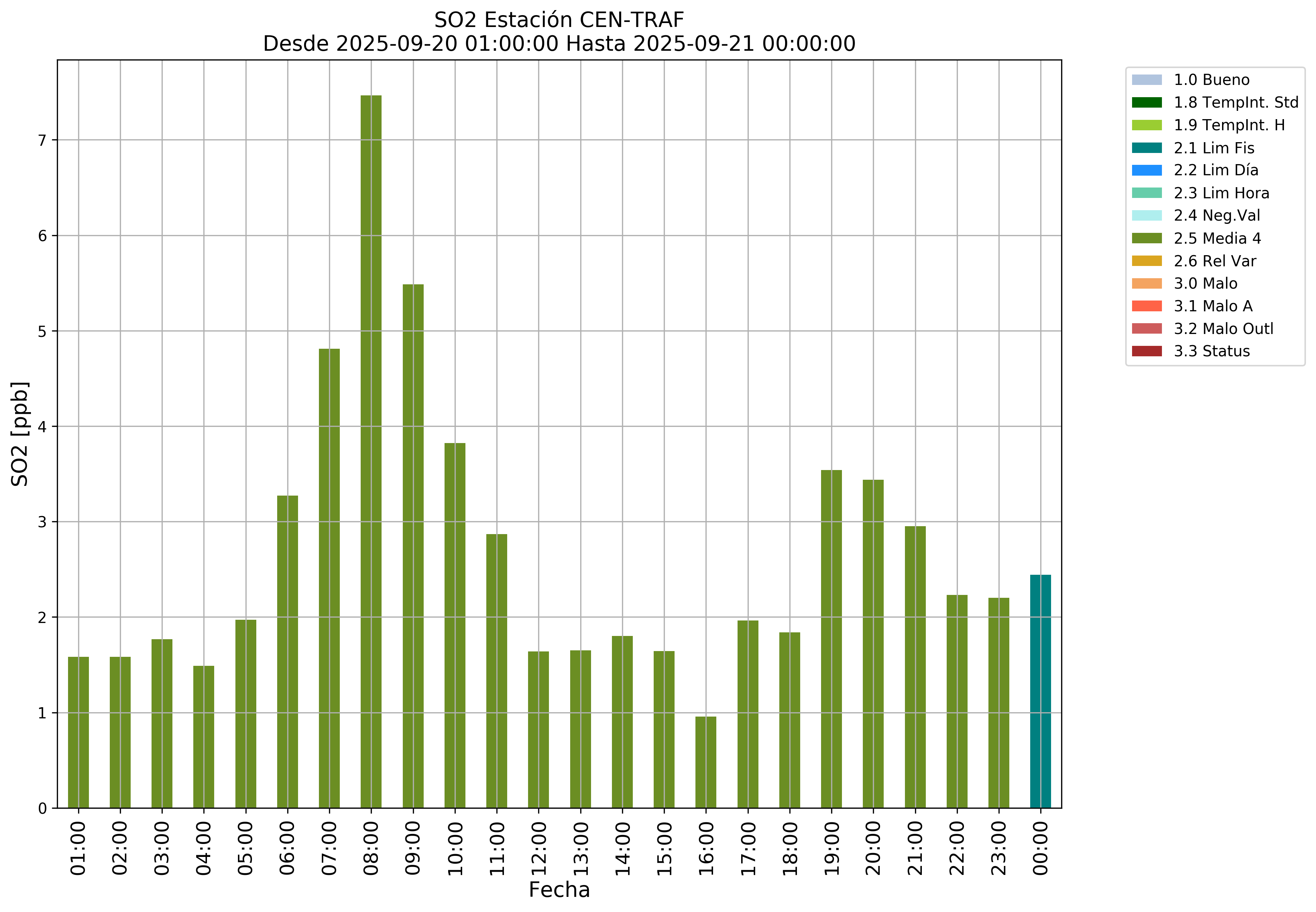The height and width of the screenshot is (912, 1316).
Task: Click the 07:00 x-axis tick label
Action: click(x=329, y=848)
